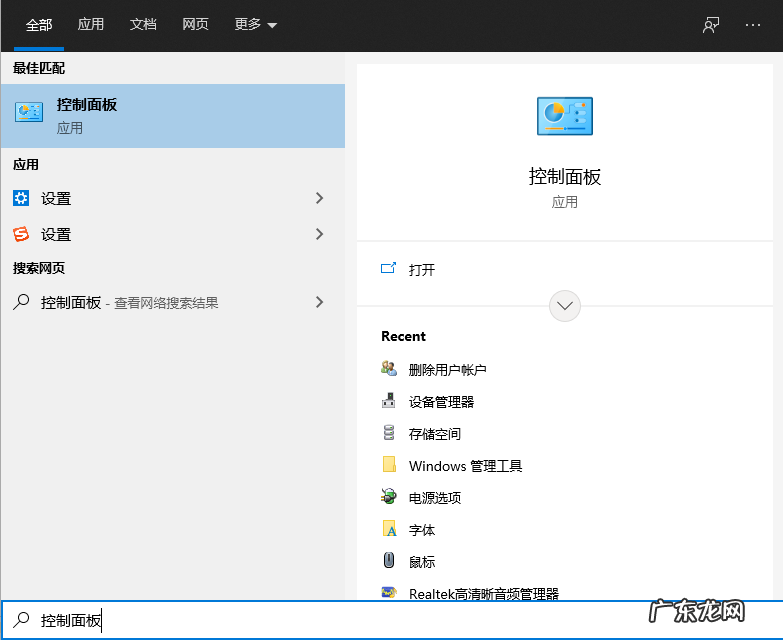Switch to the 网页 tab
The height and width of the screenshot is (640, 783).
pyautogui.click(x=195, y=24)
